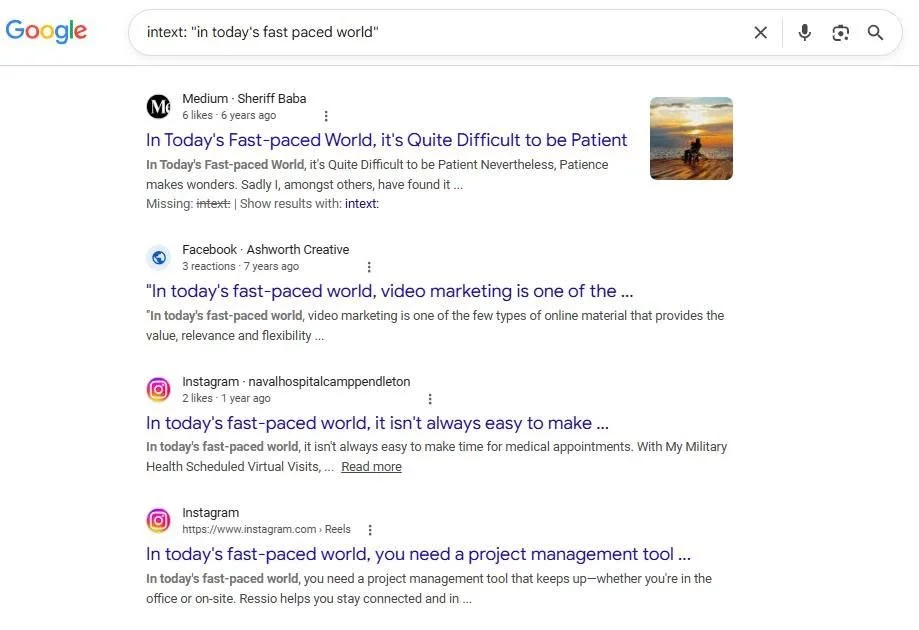Click the Instagram Reels result favicon

158,520
